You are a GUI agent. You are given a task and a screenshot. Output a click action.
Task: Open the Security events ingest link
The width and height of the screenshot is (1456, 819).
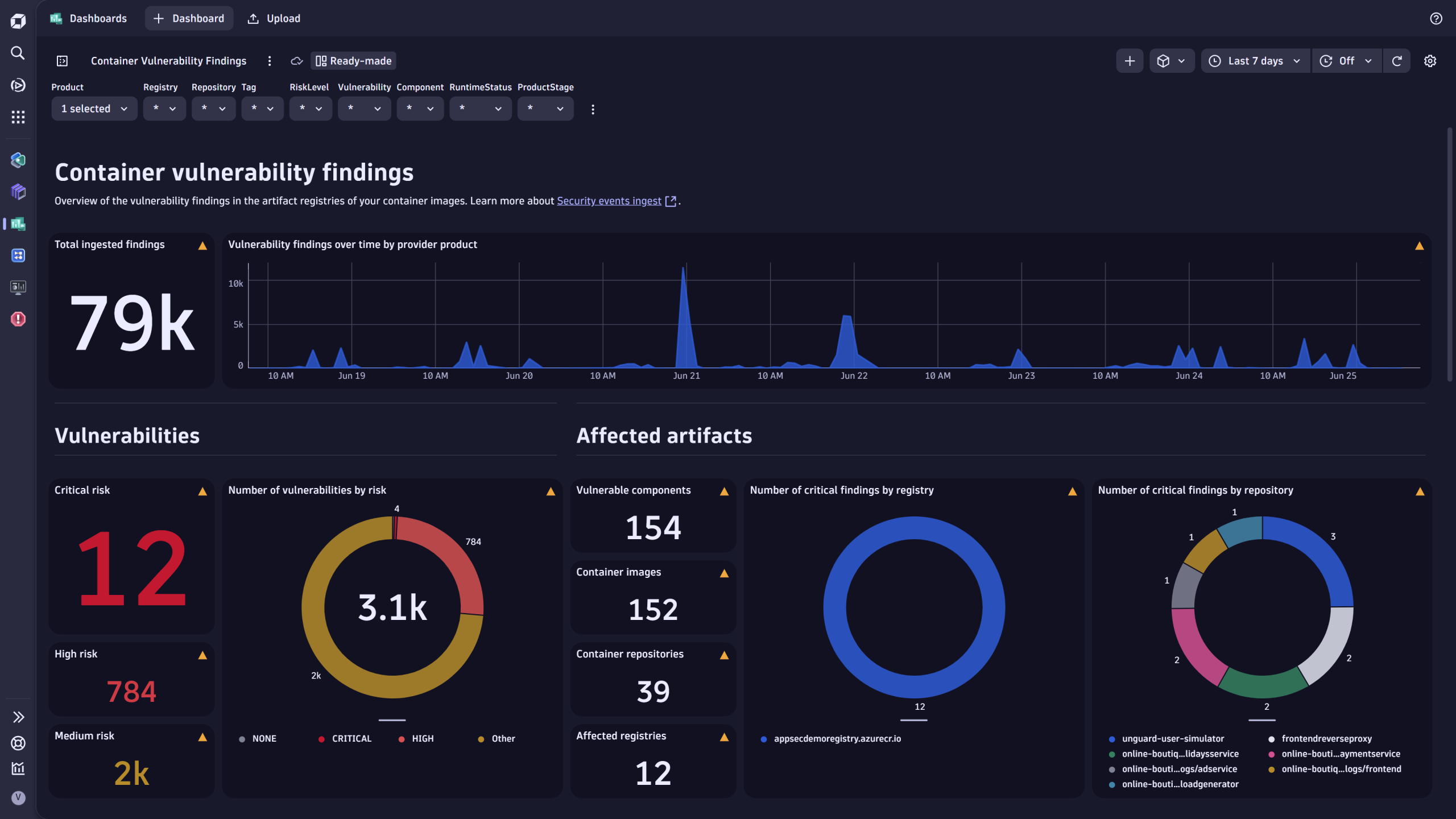pos(609,201)
